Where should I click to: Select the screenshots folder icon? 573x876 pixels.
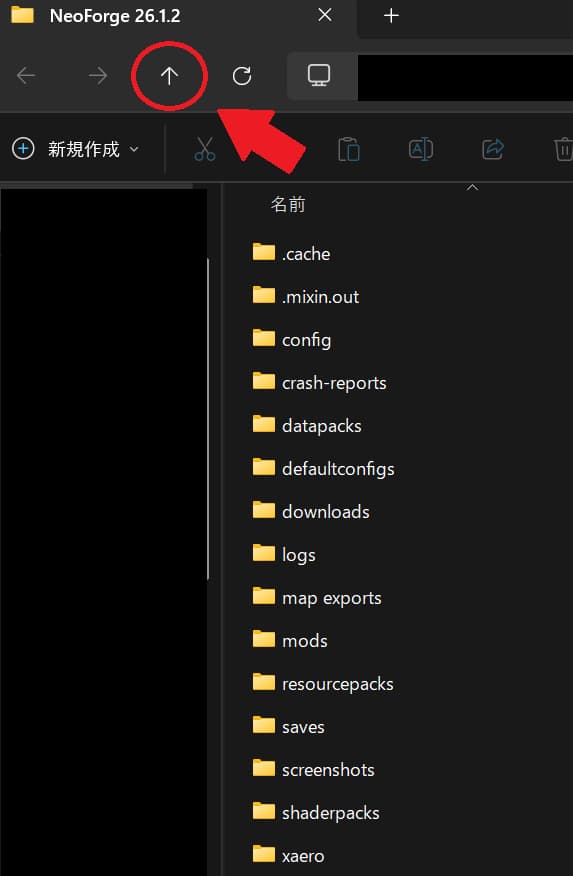click(264, 768)
